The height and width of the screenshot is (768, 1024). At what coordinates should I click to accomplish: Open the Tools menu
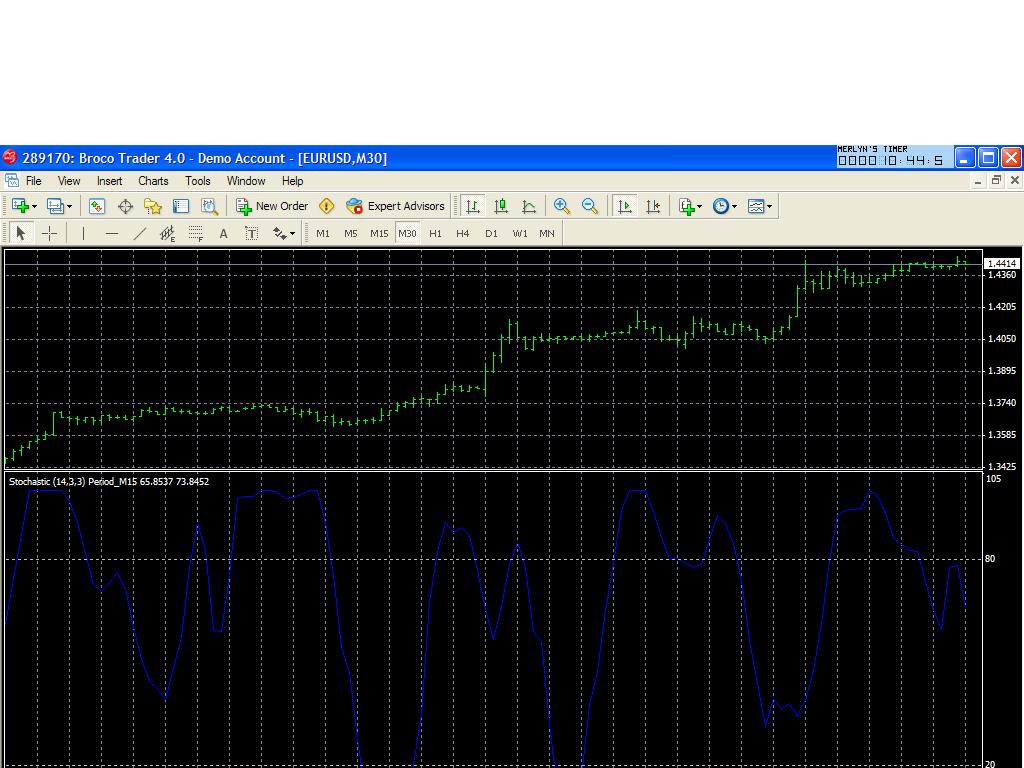pyautogui.click(x=198, y=181)
